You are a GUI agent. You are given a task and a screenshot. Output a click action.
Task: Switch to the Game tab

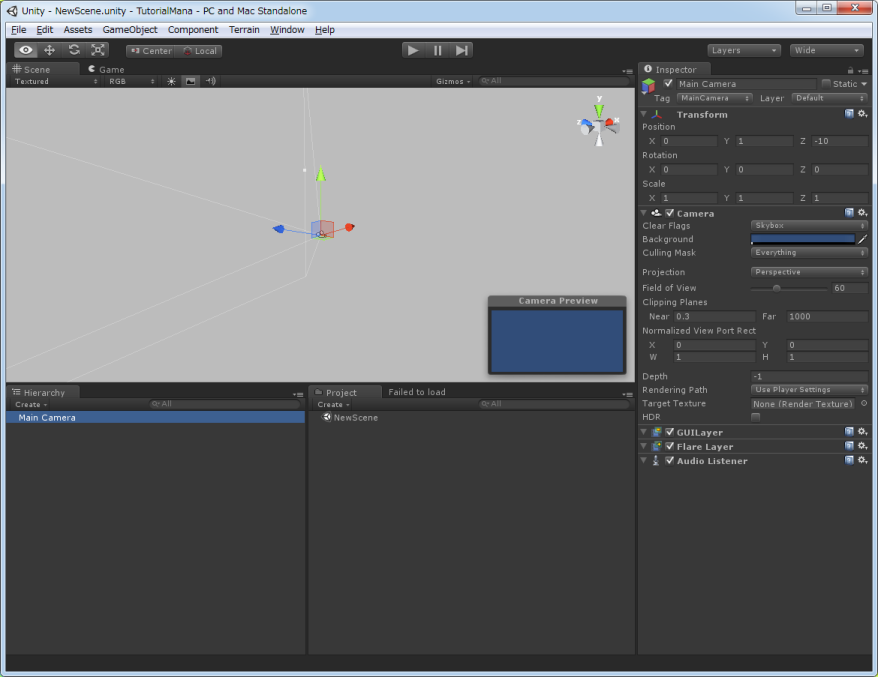[106, 69]
